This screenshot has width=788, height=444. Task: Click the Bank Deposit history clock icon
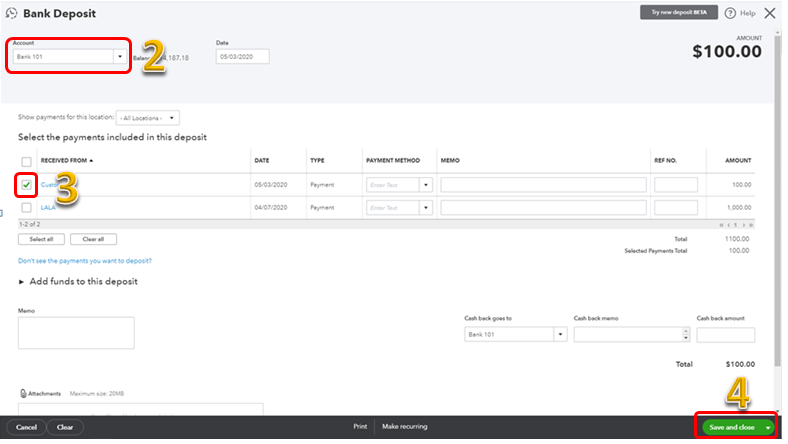(11, 14)
